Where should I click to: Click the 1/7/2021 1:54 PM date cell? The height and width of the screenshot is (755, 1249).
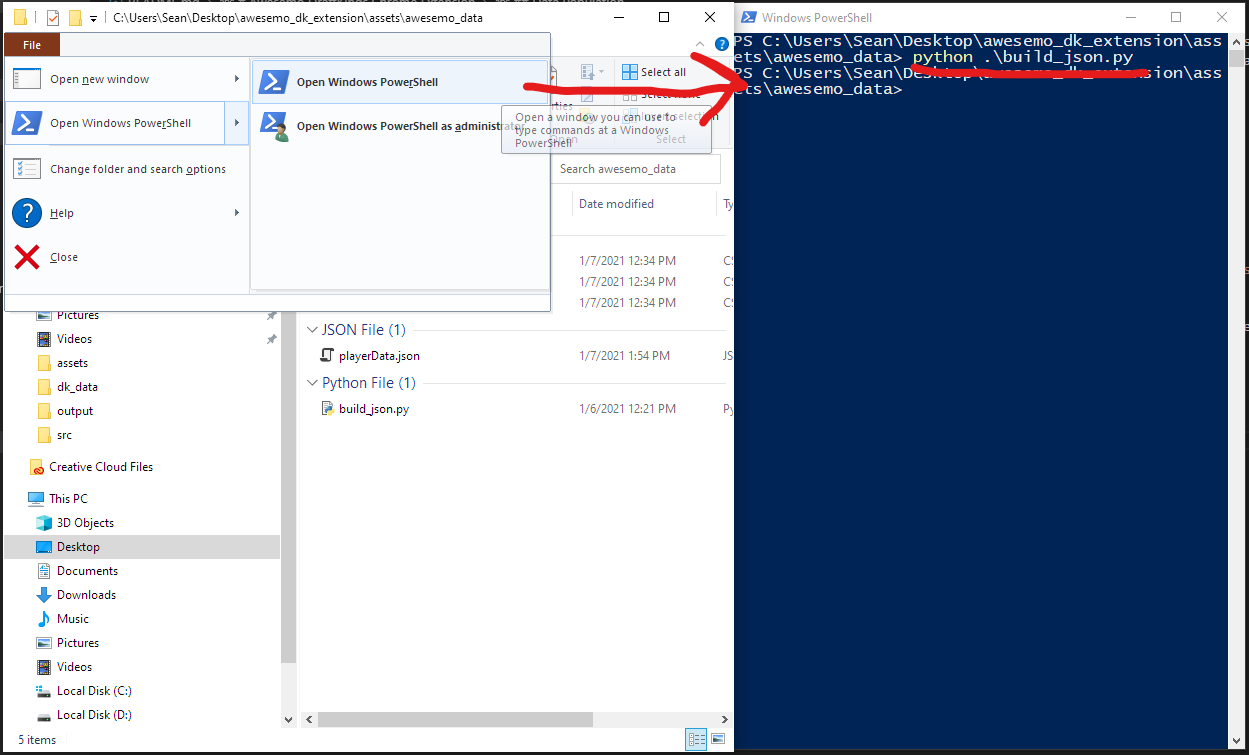point(624,356)
